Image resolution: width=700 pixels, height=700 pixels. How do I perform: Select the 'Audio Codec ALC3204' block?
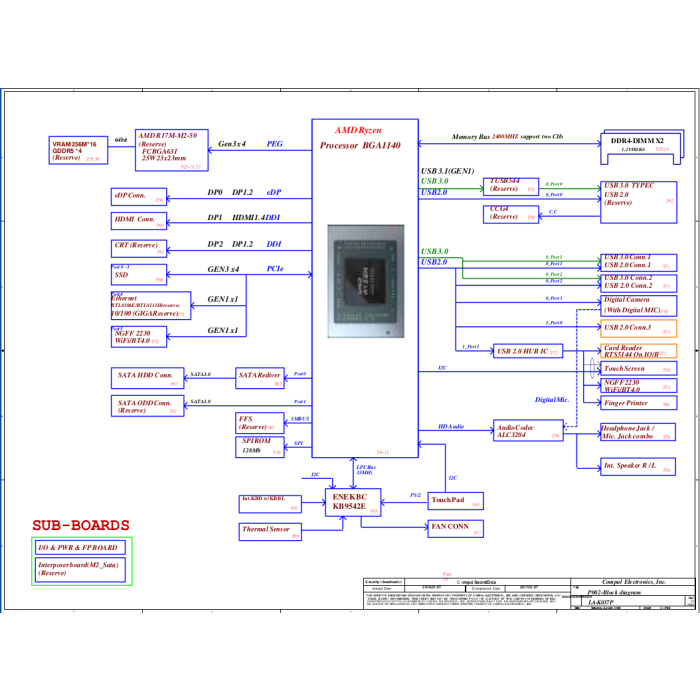coord(528,430)
